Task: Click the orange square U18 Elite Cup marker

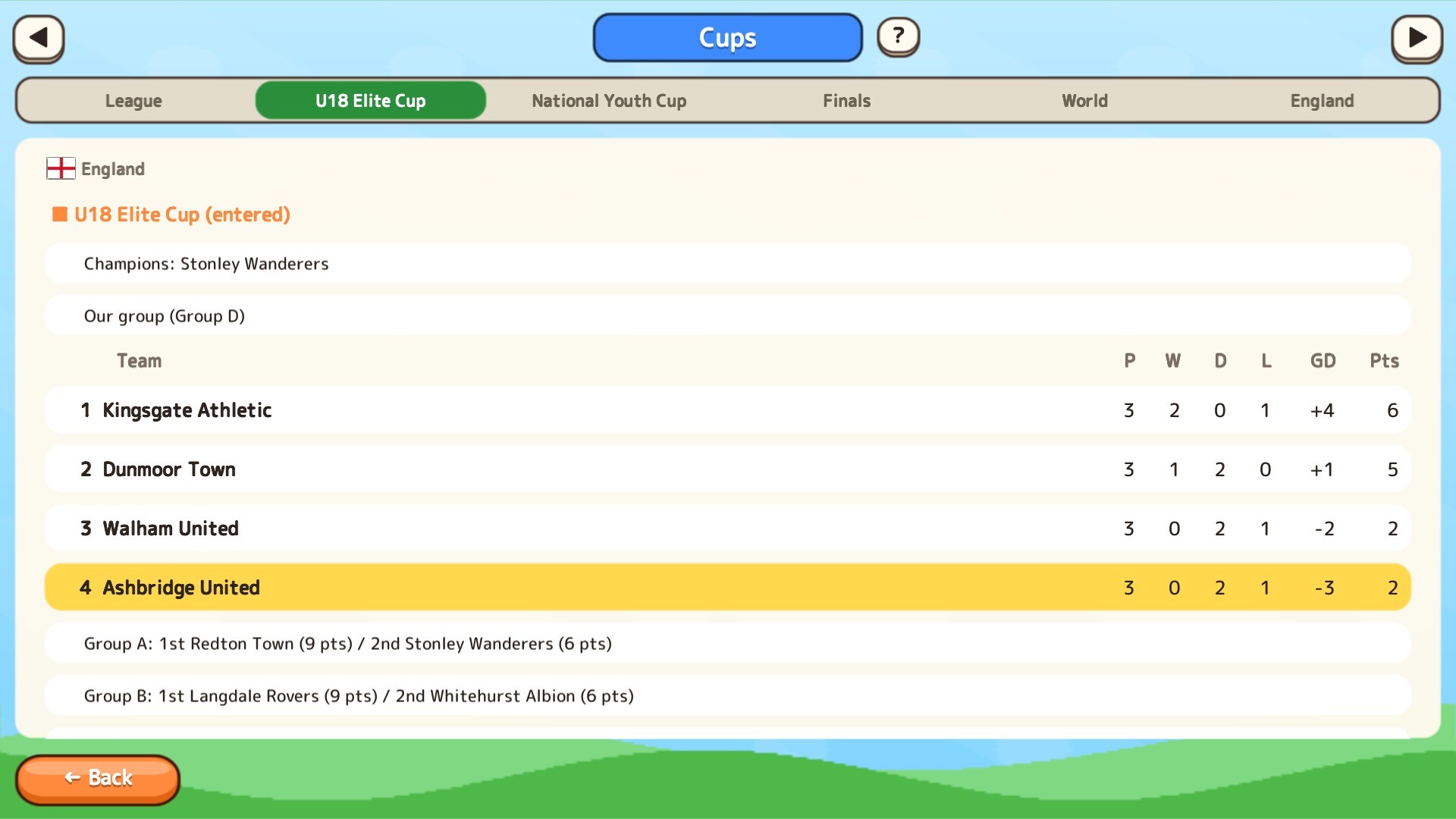Action: (x=60, y=215)
